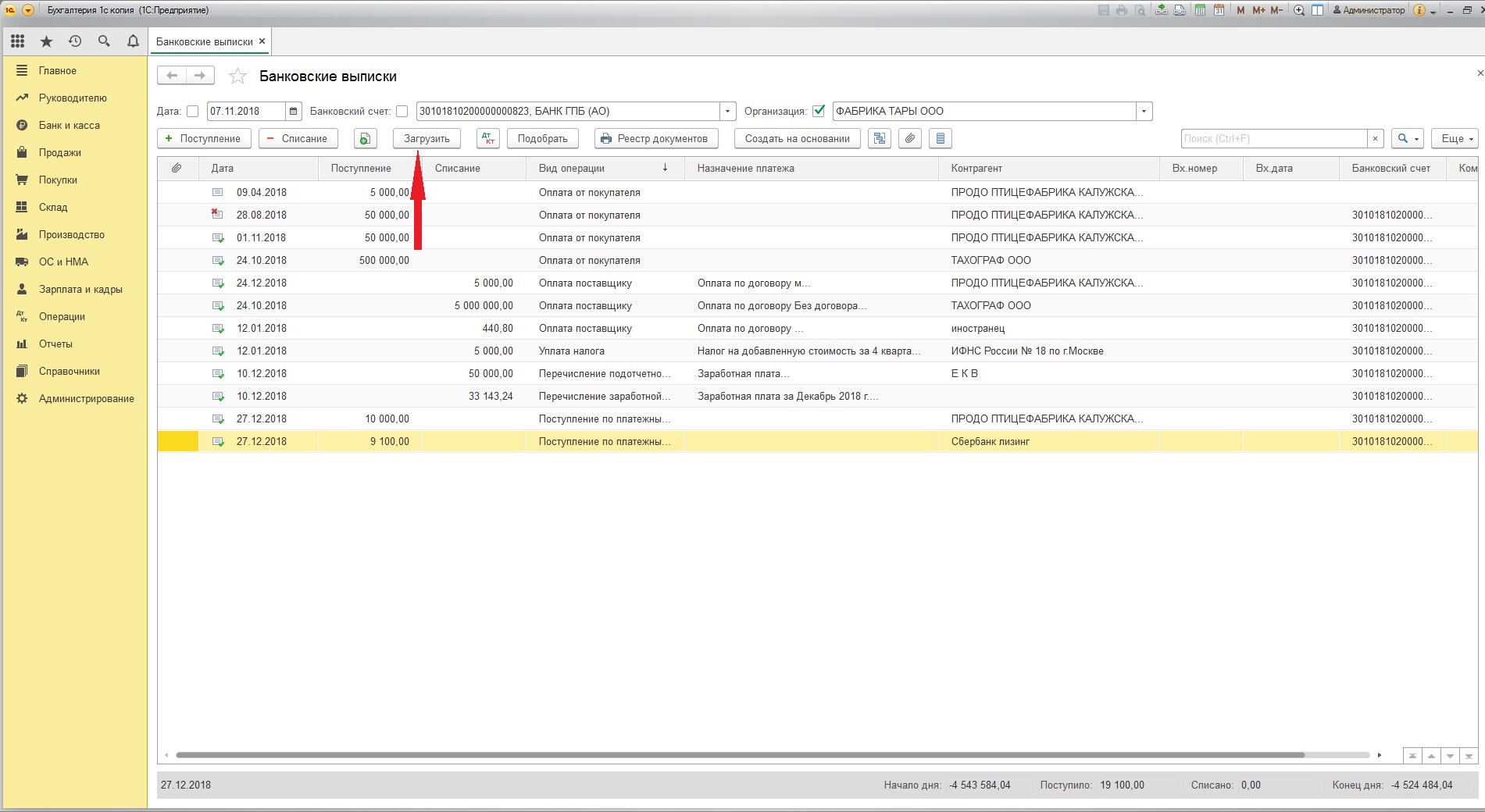Open Зарплата и кадры section
The width and height of the screenshot is (1485, 812).
(x=80, y=289)
